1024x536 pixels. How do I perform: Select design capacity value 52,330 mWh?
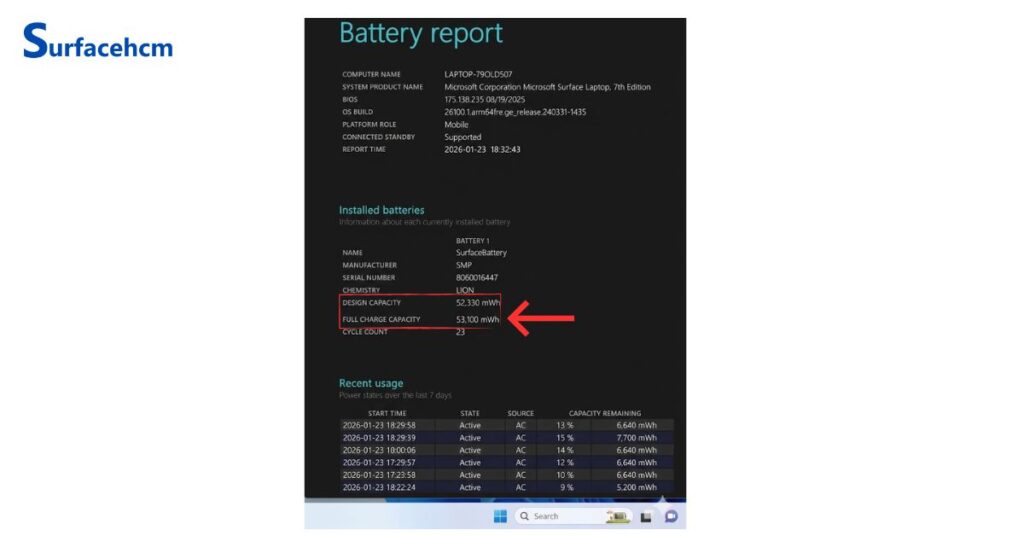pyautogui.click(x=478, y=303)
